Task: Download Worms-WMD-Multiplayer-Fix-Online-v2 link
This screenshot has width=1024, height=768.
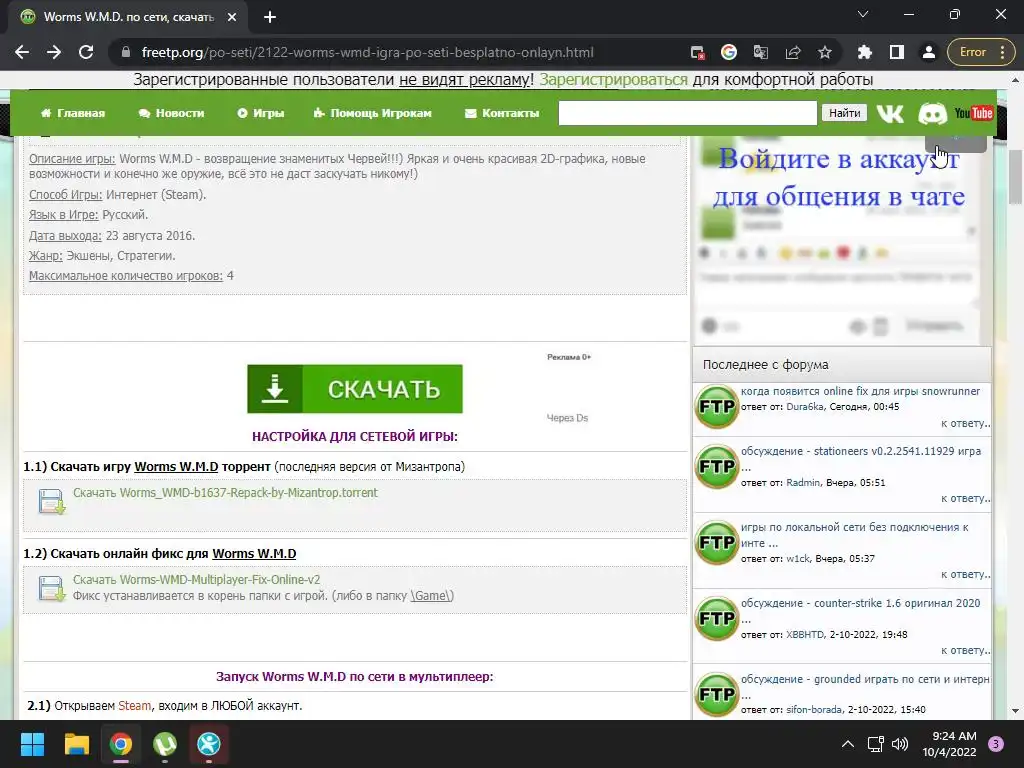Action: click(x=197, y=579)
